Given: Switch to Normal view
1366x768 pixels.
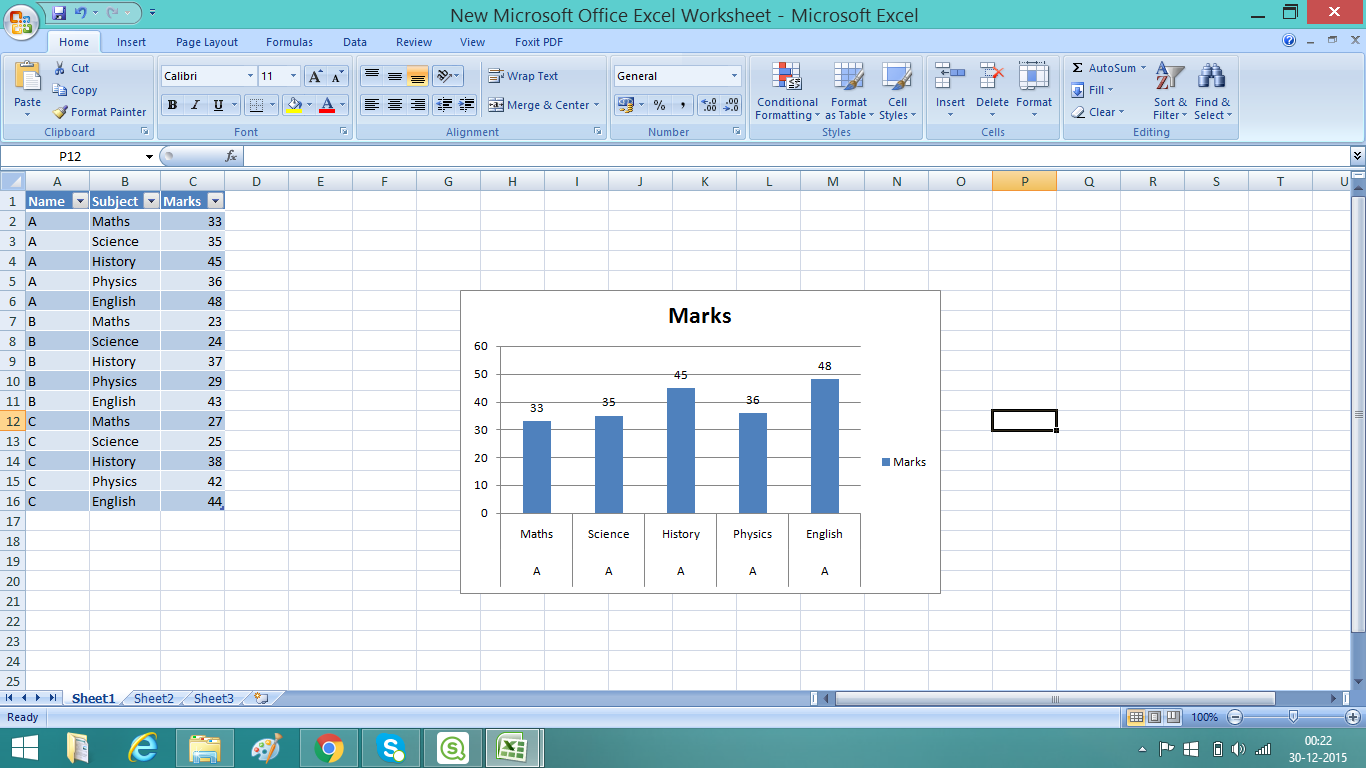Looking at the screenshot, I should 1136,717.
